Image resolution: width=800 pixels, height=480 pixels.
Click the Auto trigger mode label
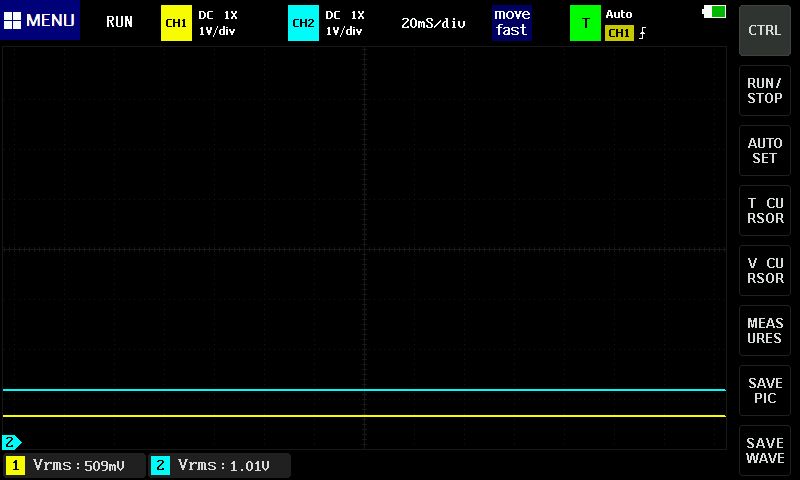[619, 14]
